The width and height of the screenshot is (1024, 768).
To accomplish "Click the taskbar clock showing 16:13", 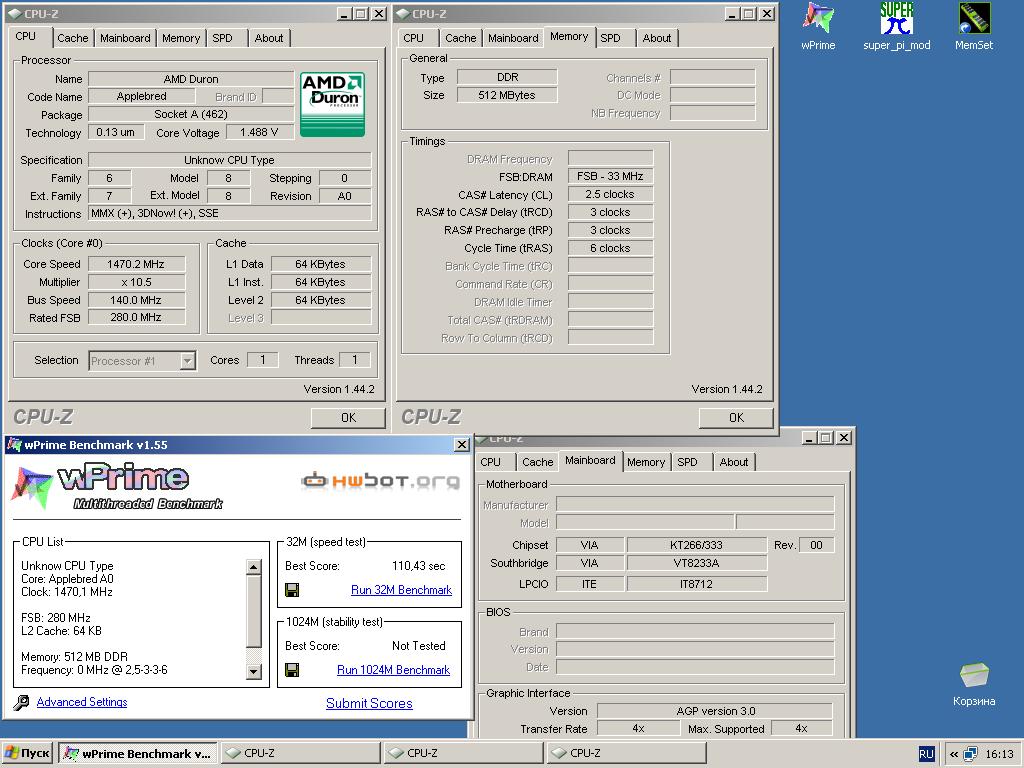I will [999, 754].
